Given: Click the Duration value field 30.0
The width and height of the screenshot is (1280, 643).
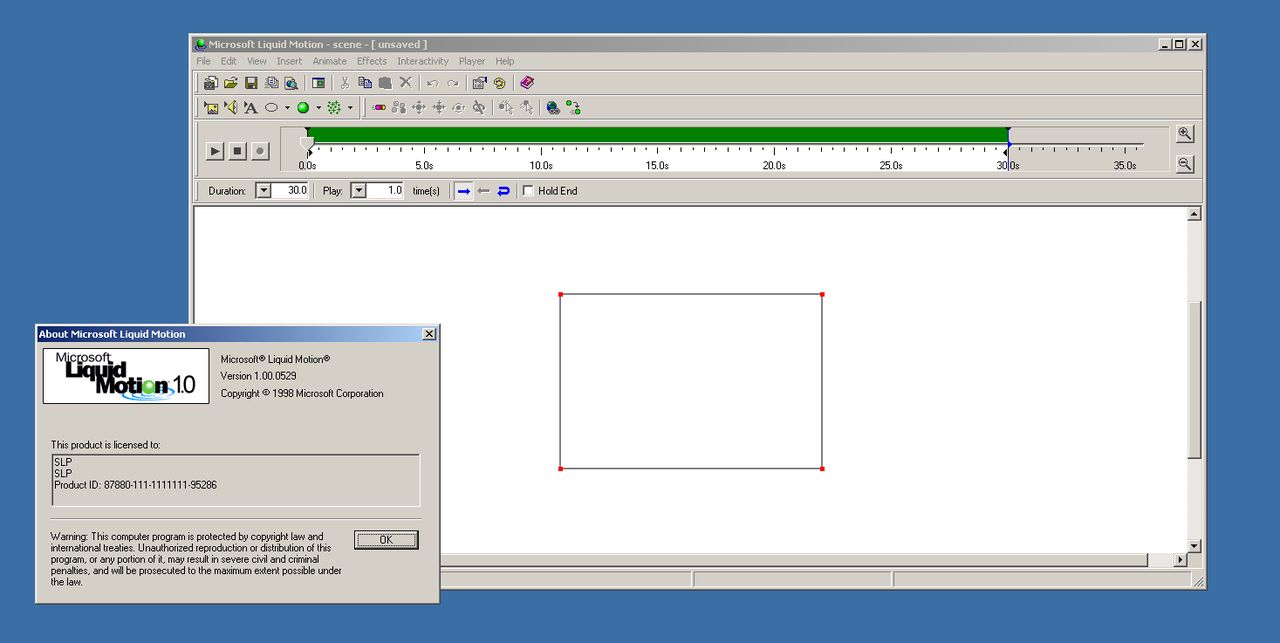Looking at the screenshot, I should click(x=290, y=190).
